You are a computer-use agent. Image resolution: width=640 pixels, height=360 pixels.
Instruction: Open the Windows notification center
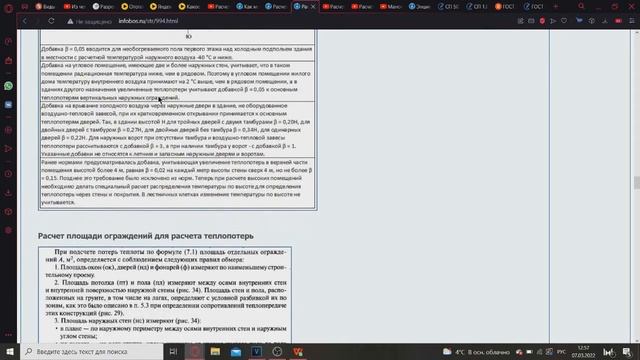coord(627,352)
